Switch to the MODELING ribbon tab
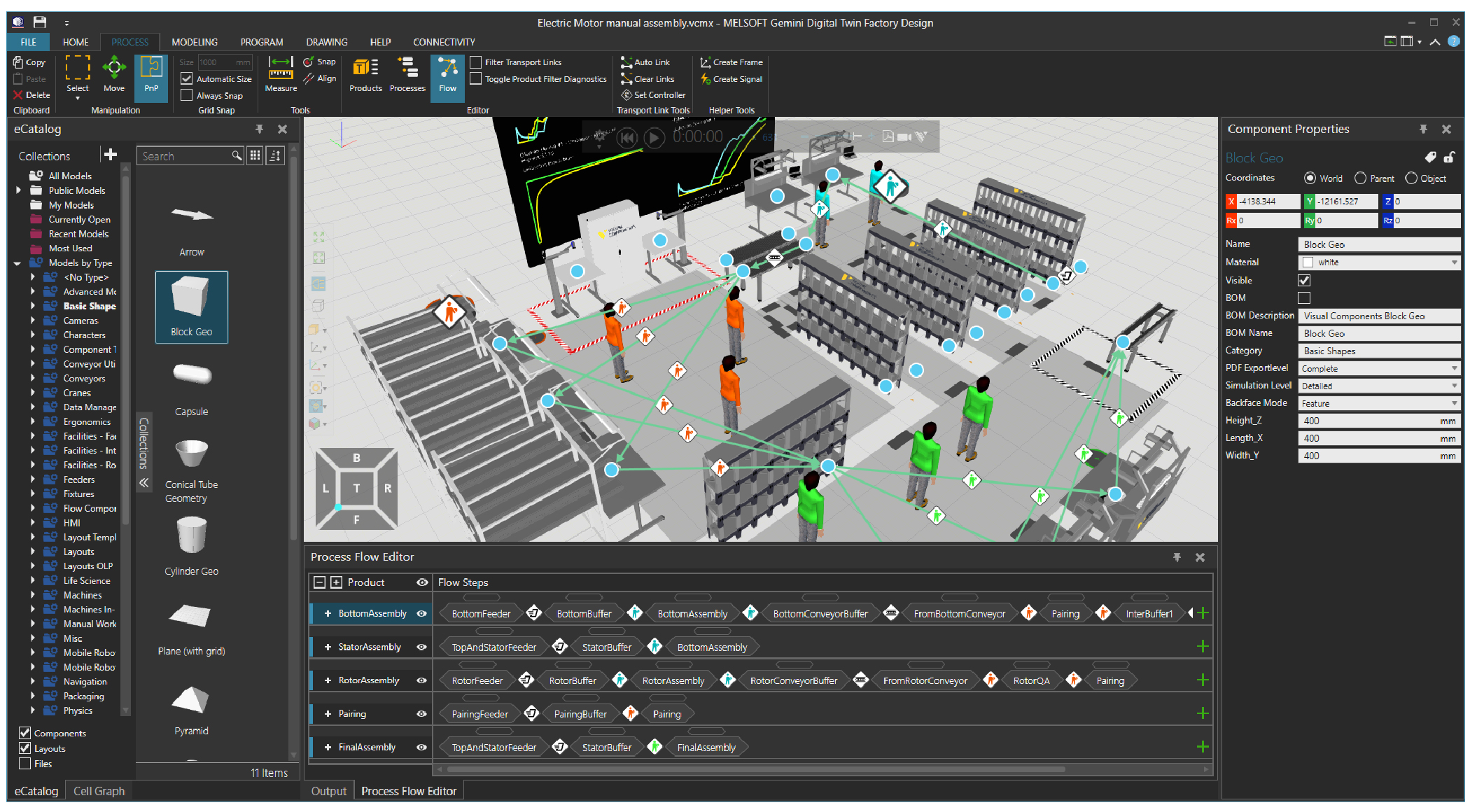 pos(195,42)
